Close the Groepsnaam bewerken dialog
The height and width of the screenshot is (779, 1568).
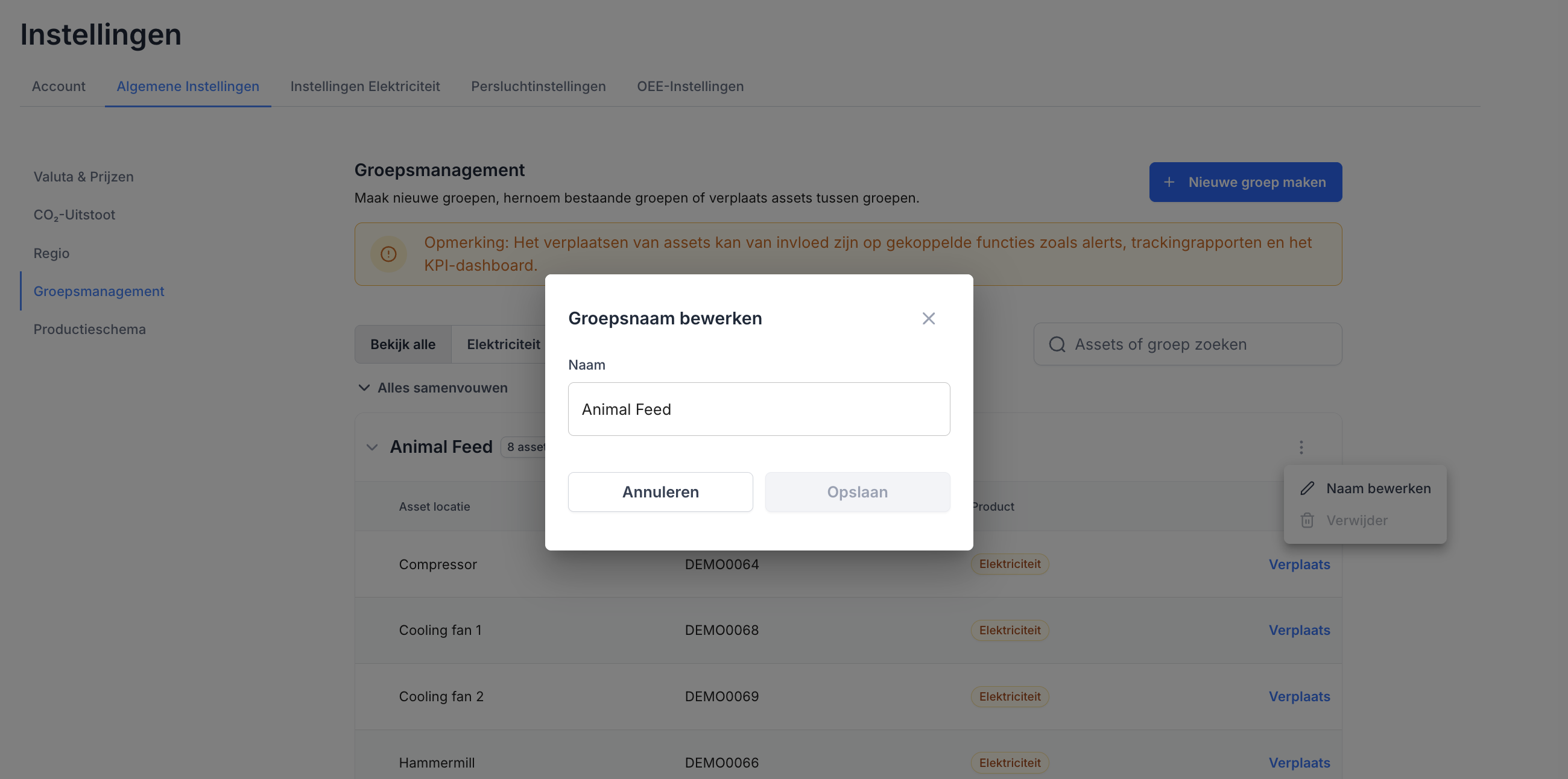point(928,318)
